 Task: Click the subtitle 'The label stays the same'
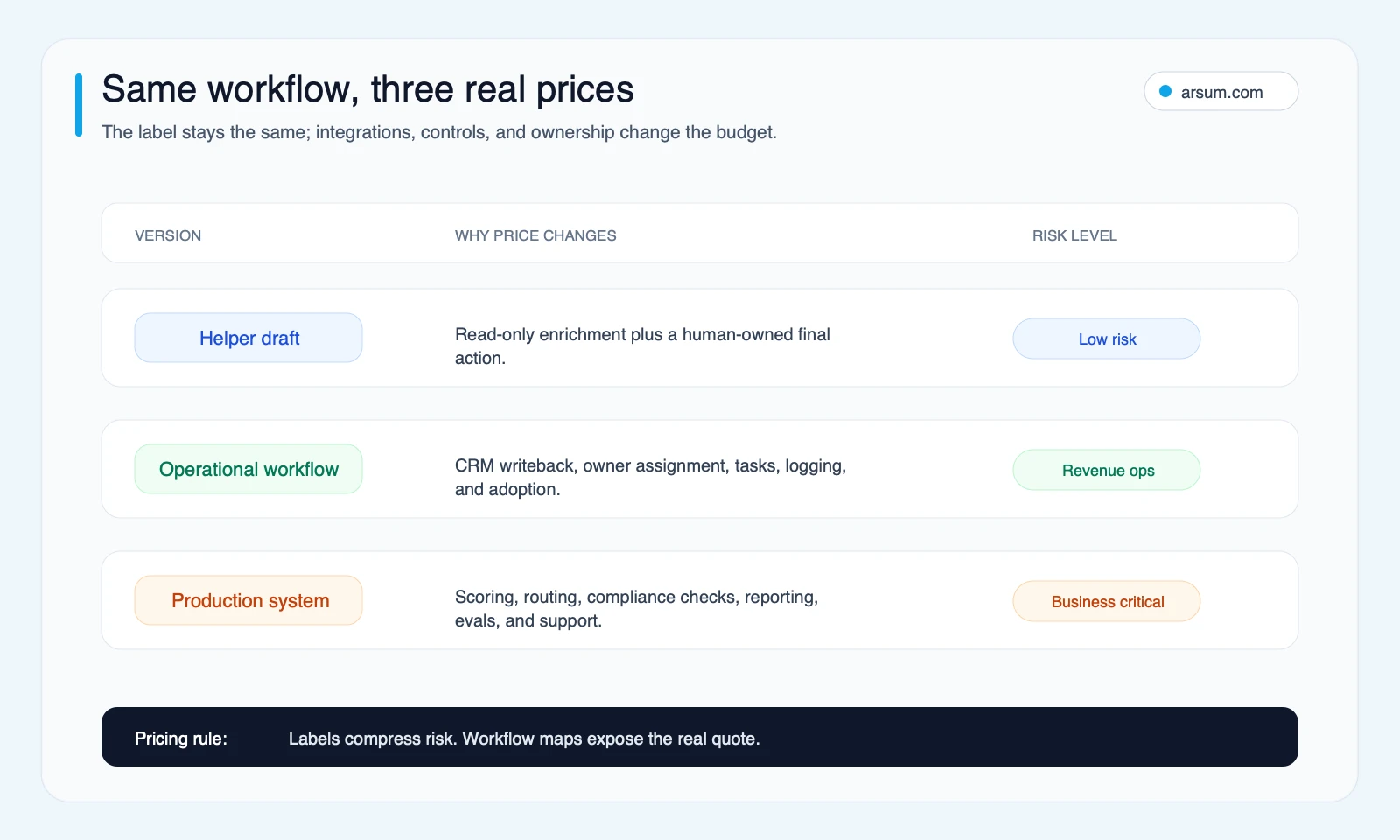[x=439, y=132]
